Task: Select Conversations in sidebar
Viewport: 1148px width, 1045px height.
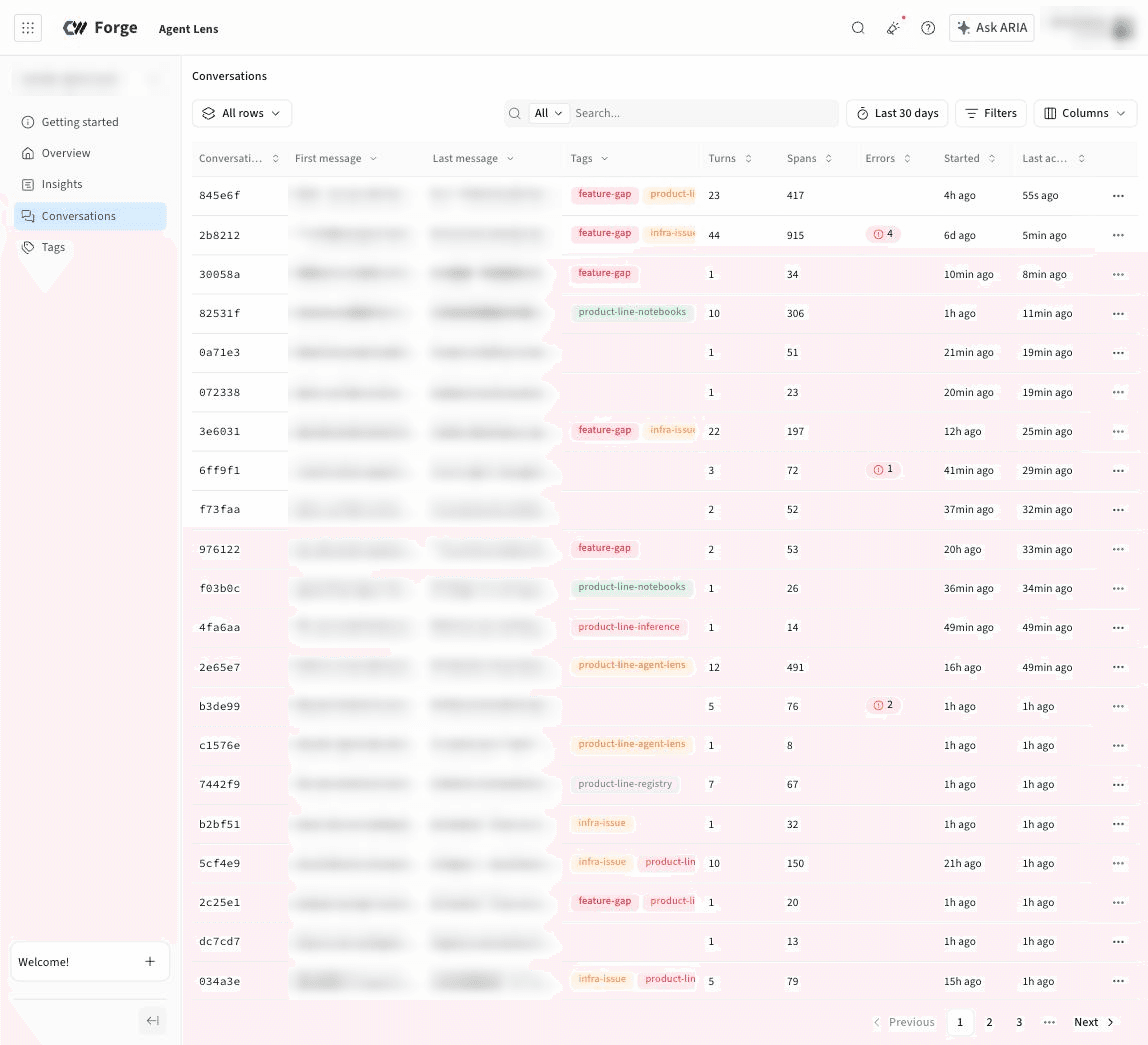Action: tap(90, 216)
